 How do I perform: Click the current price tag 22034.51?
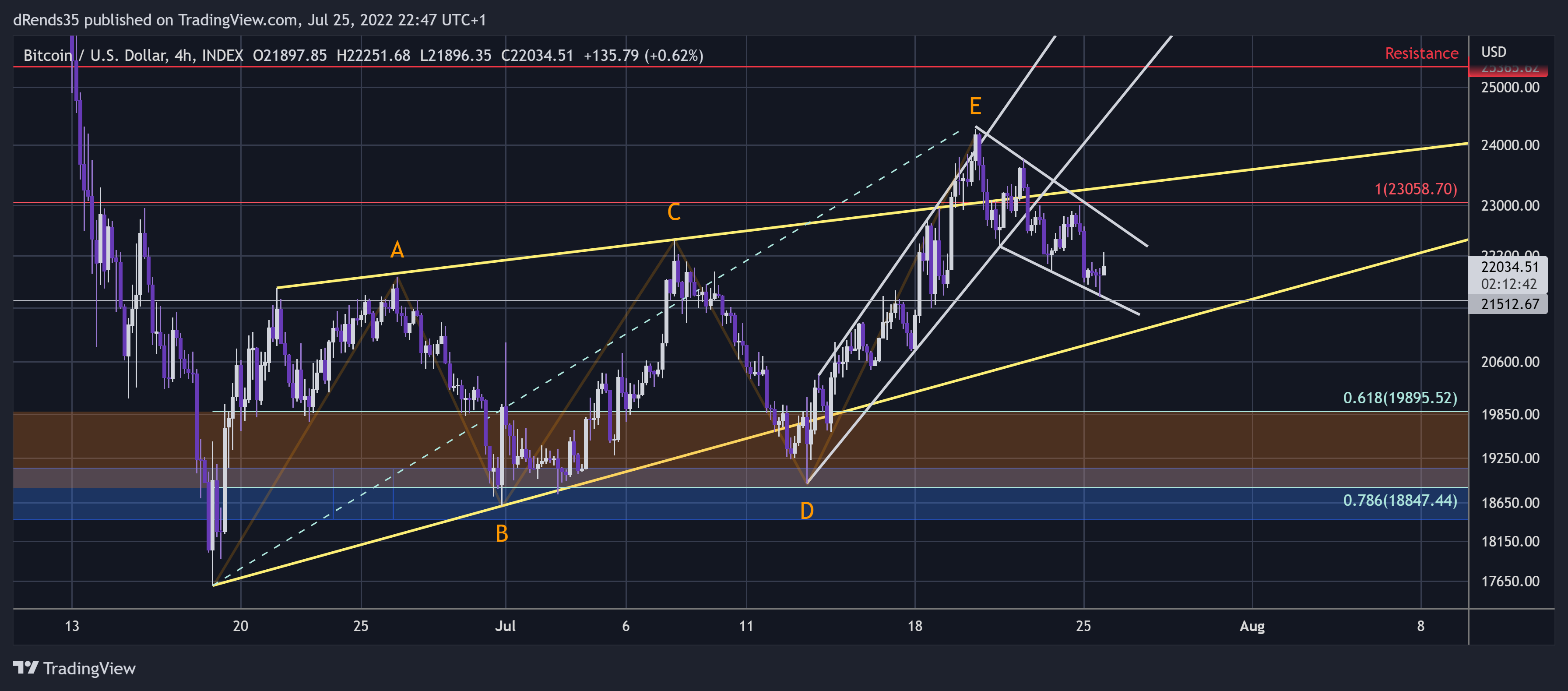1509,267
